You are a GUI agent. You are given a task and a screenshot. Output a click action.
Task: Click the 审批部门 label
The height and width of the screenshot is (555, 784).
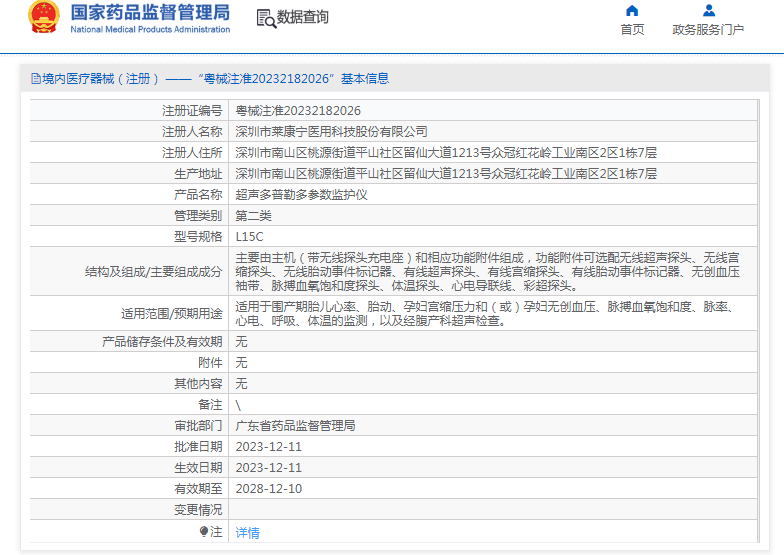point(198,426)
